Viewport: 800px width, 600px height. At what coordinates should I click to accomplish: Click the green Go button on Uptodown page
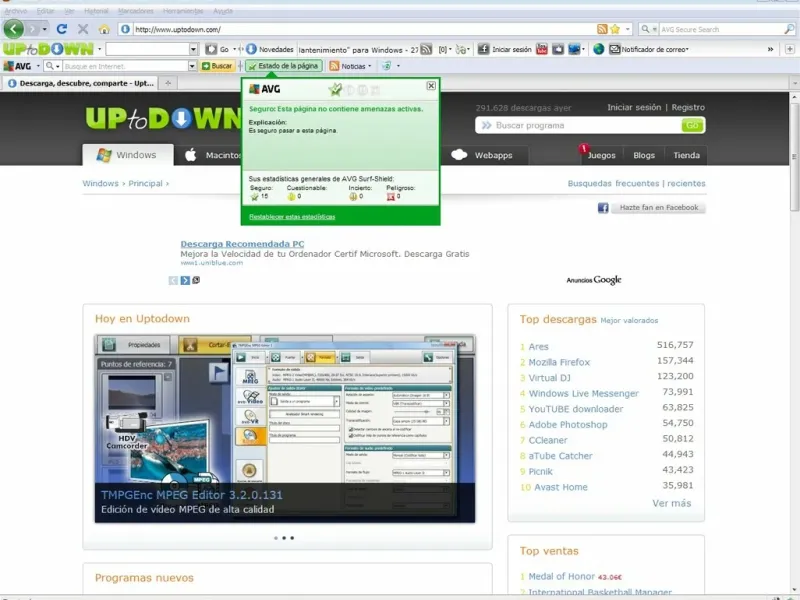pos(692,126)
